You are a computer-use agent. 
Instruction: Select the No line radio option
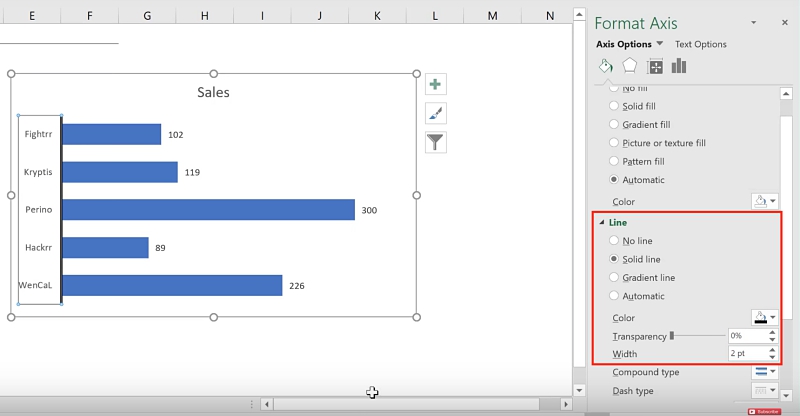point(614,241)
